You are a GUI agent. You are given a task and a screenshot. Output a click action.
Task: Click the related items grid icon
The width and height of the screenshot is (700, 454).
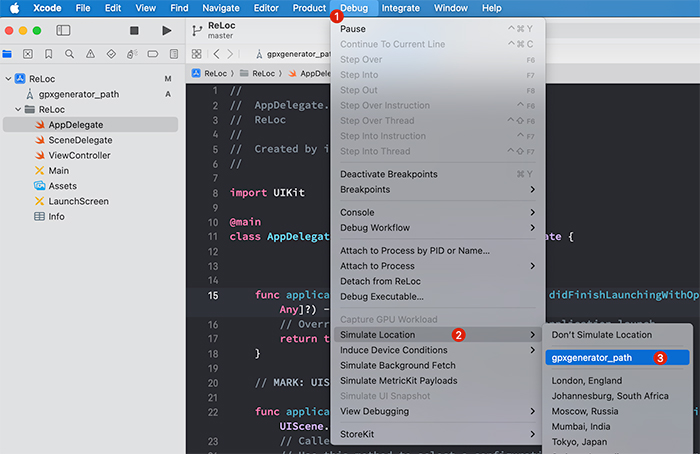tap(196, 54)
